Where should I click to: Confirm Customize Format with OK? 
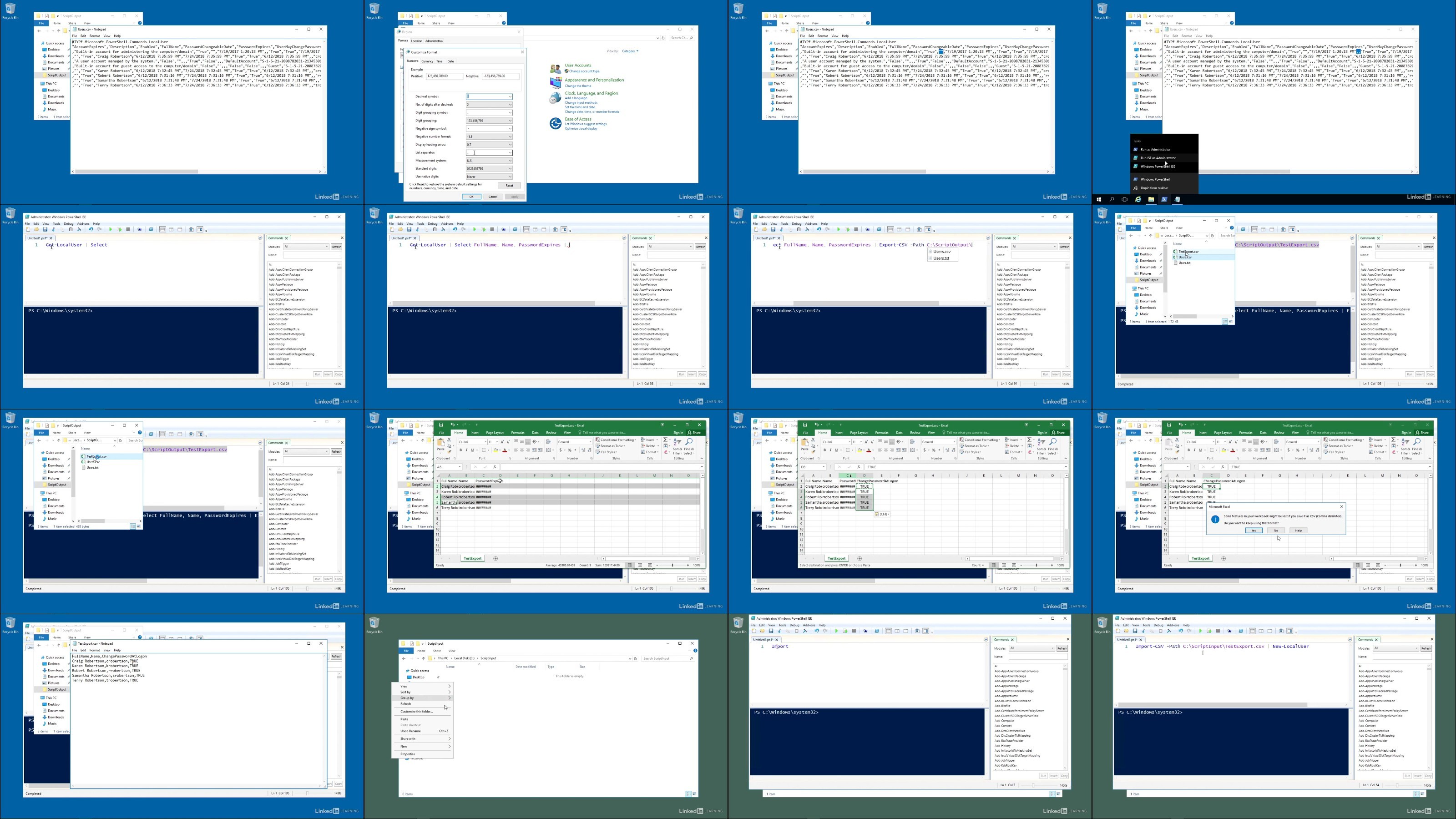coord(471,197)
